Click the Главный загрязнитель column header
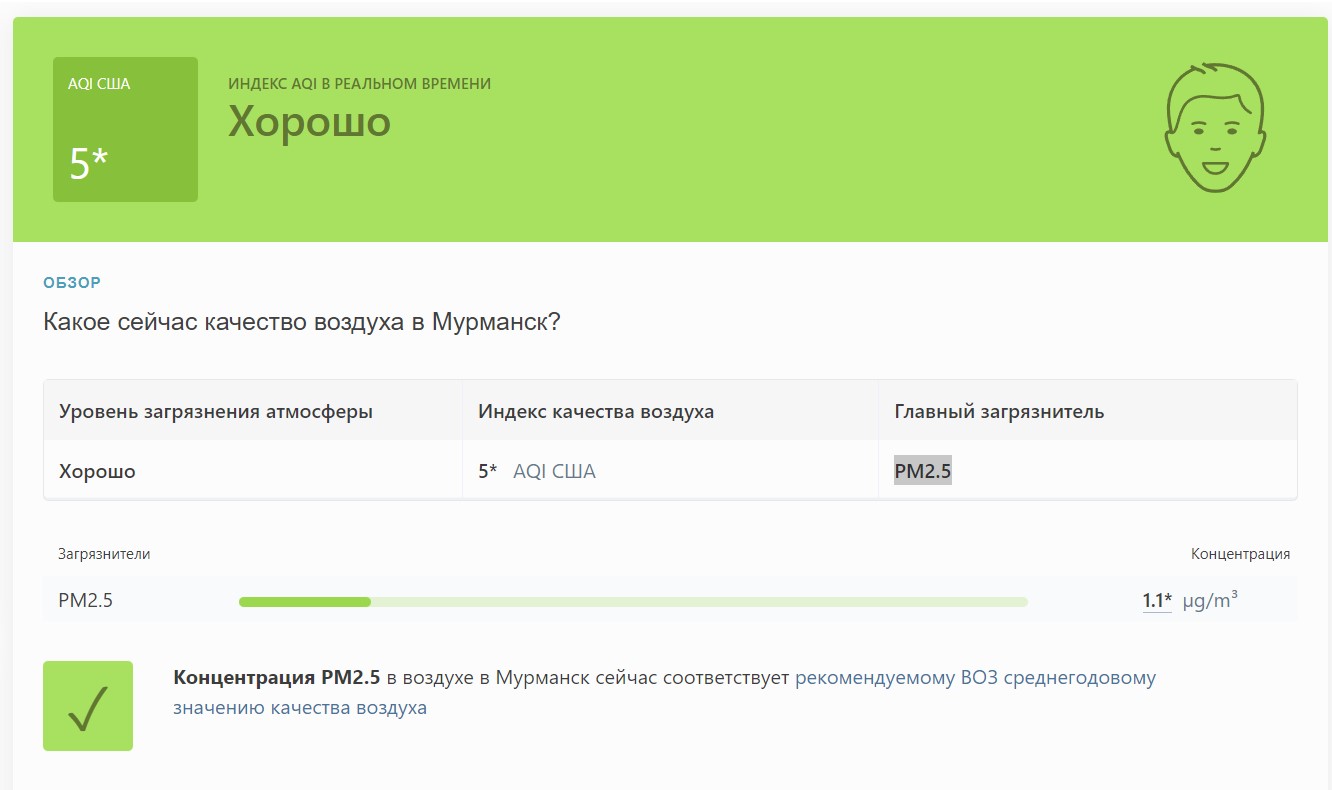 click(x=999, y=412)
